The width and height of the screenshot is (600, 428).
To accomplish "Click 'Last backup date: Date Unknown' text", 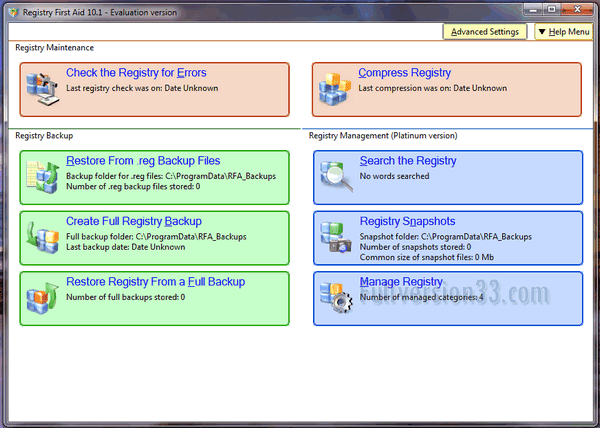I will (x=126, y=247).
